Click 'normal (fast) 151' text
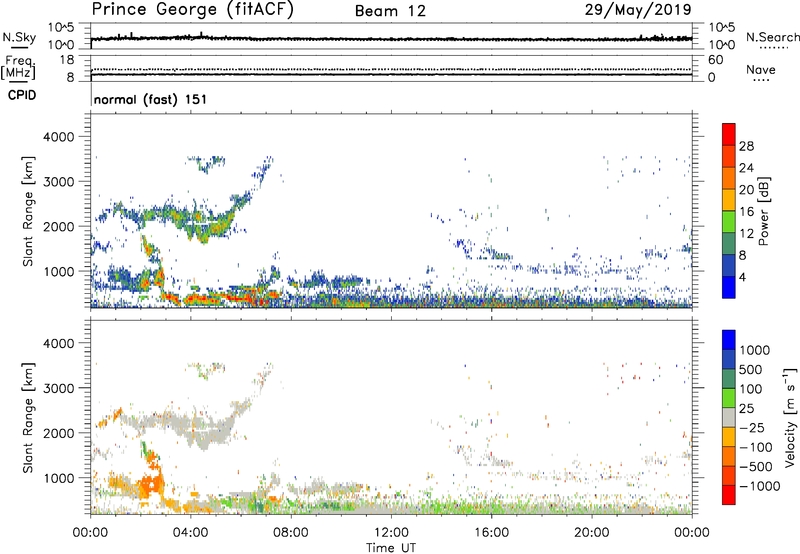800x554 pixels. tap(151, 99)
